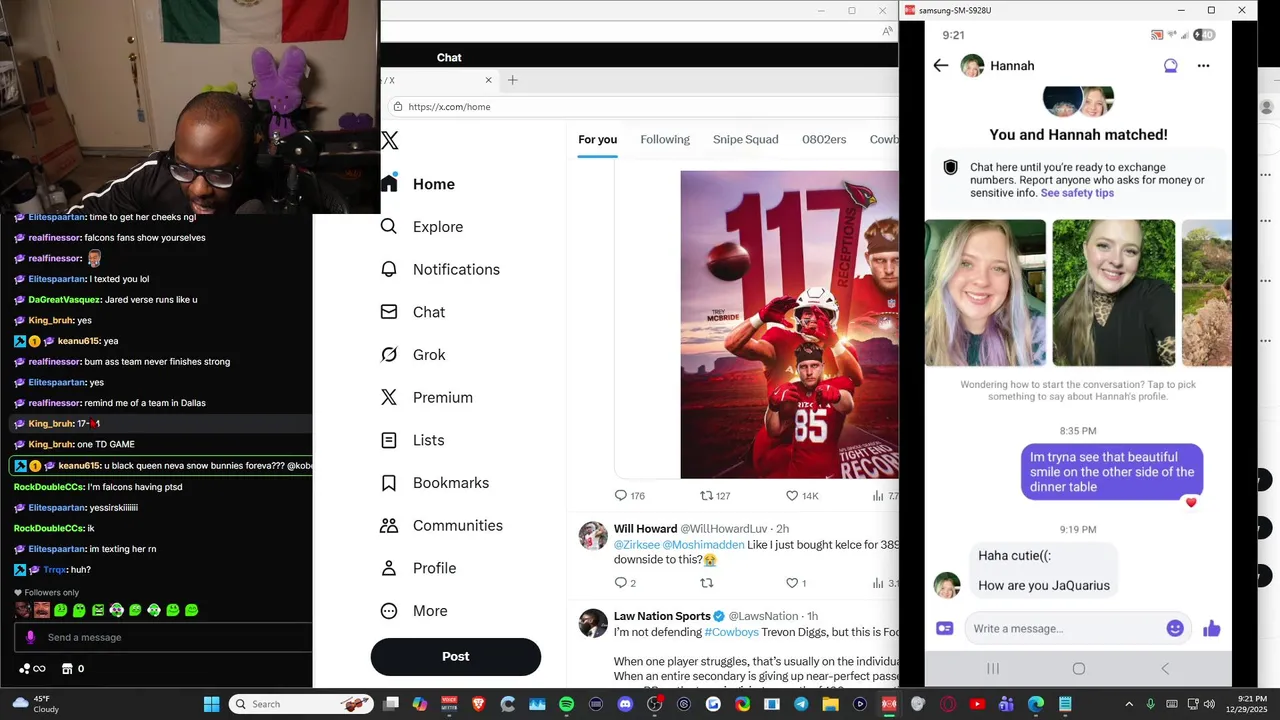The height and width of the screenshot is (720, 1280).
Task: Open Communities in the X sidebar
Action: (x=440, y=525)
